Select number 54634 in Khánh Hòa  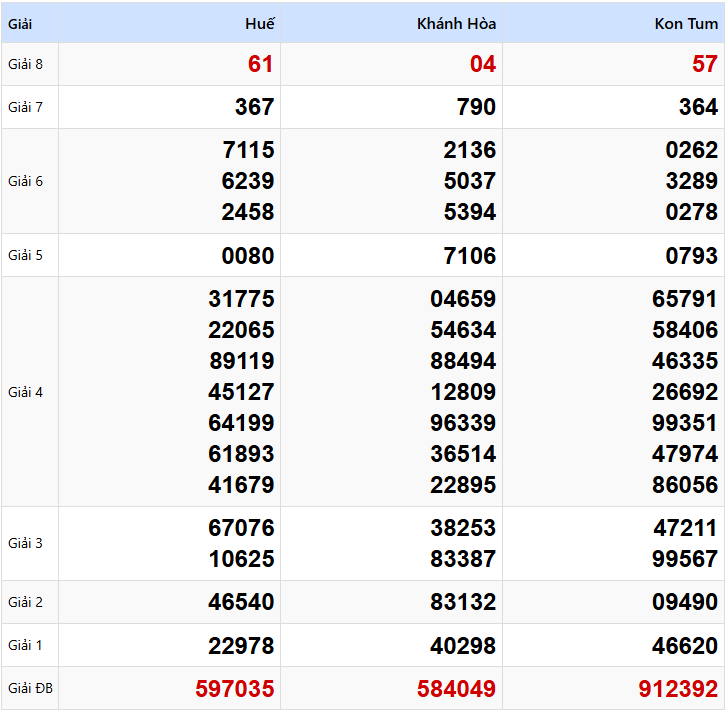463,330
